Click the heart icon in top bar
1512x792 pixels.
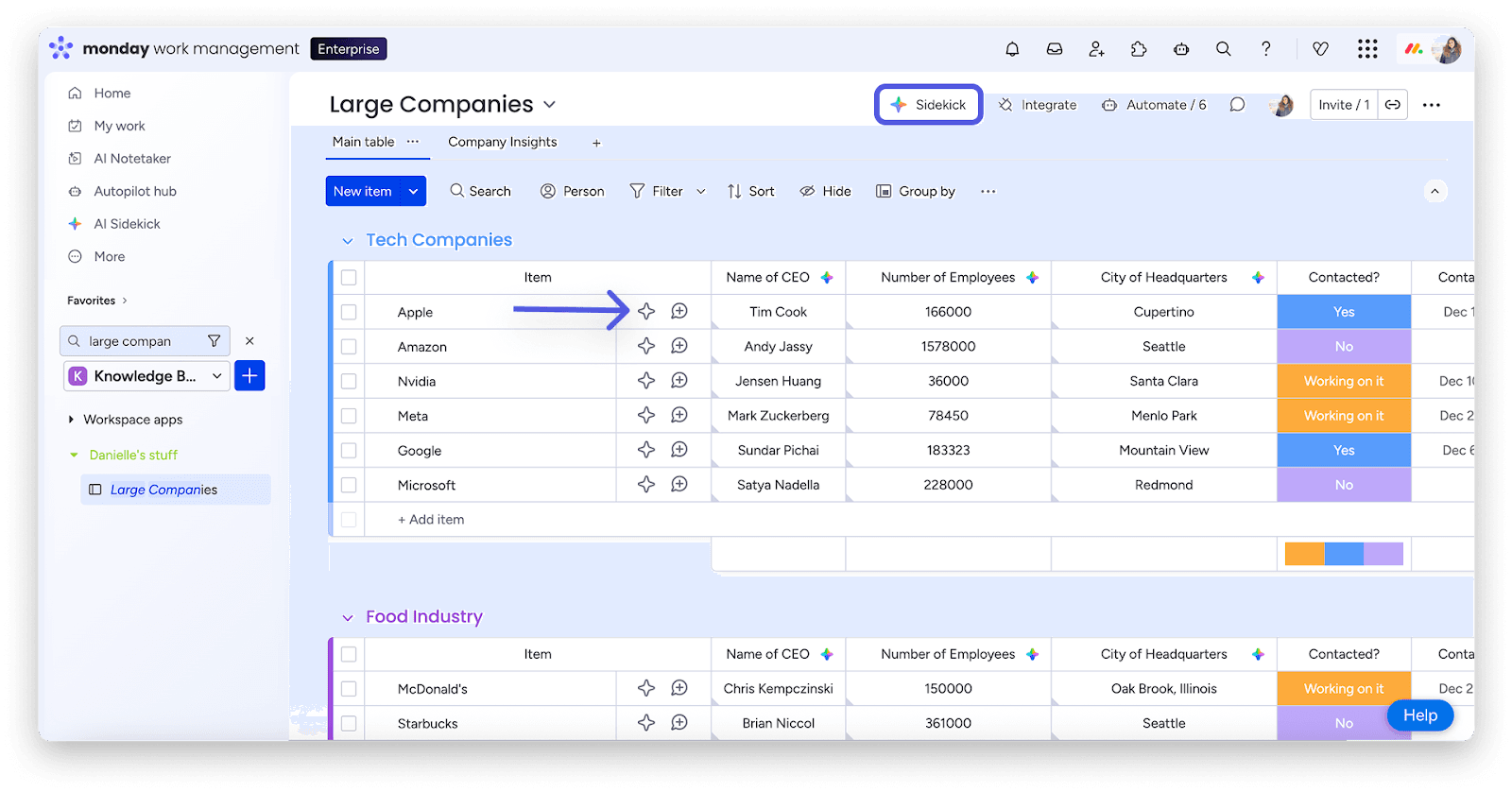pos(1321,49)
